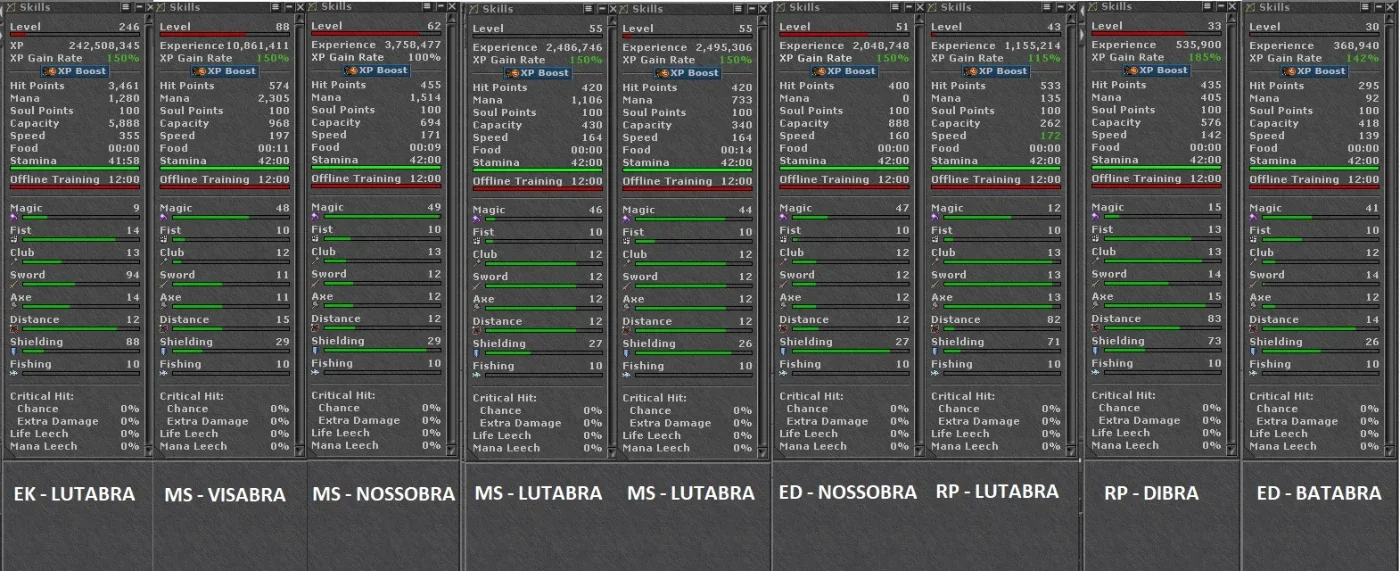Click the Distance icon in RP - LUTABRA panel
Image resolution: width=1400 pixels, height=571 pixels.
click(x=935, y=329)
